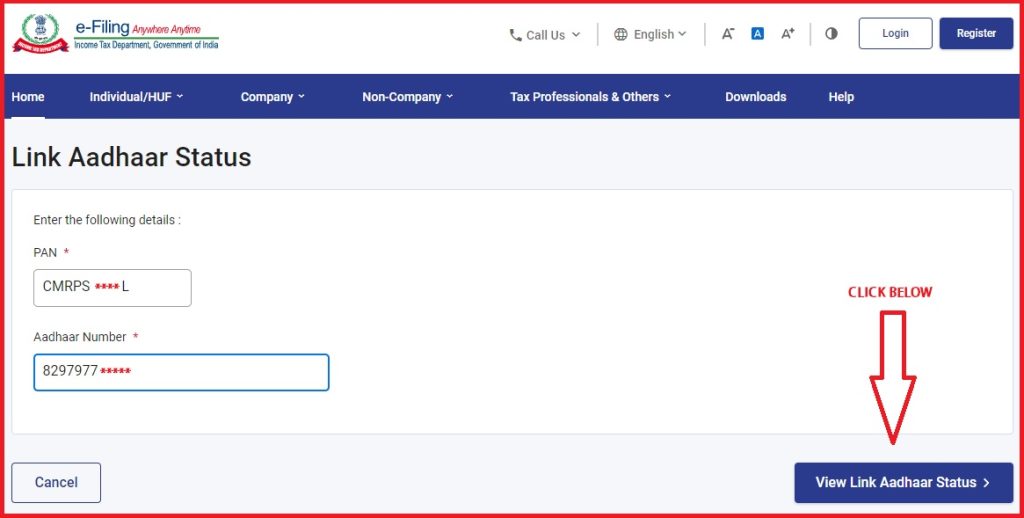Image resolution: width=1024 pixels, height=518 pixels.
Task: Open the English language dropdown
Action: tap(650, 34)
